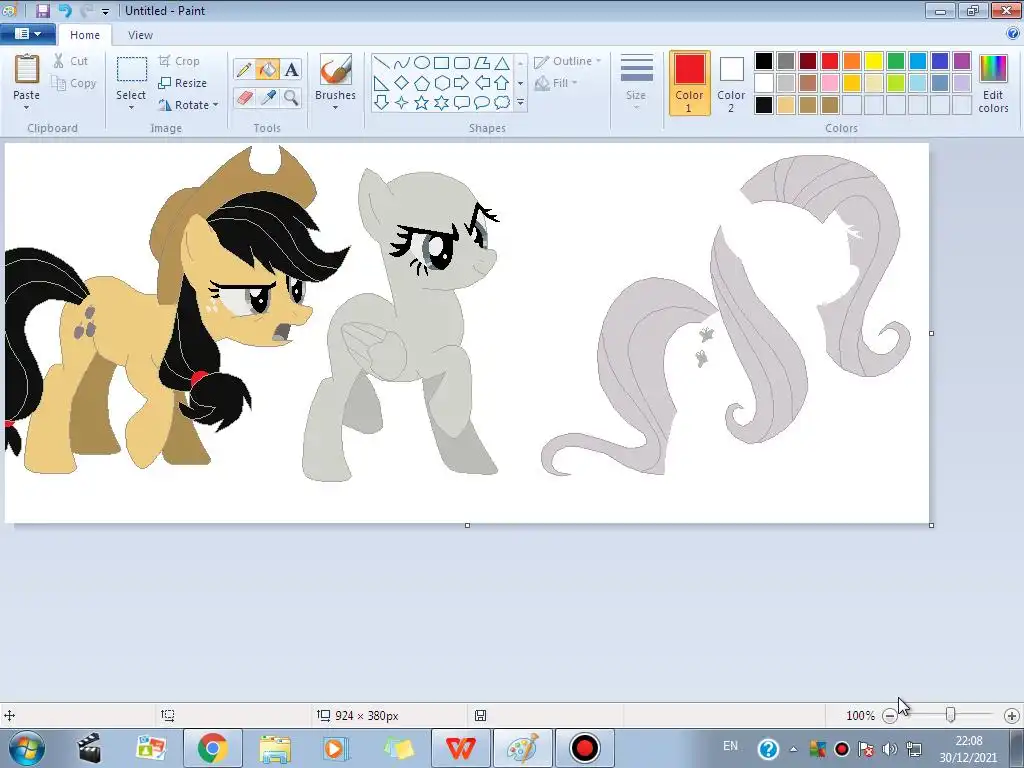Image resolution: width=1024 pixels, height=768 pixels.
Task: Click the volume speaker tray icon
Action: point(889,748)
